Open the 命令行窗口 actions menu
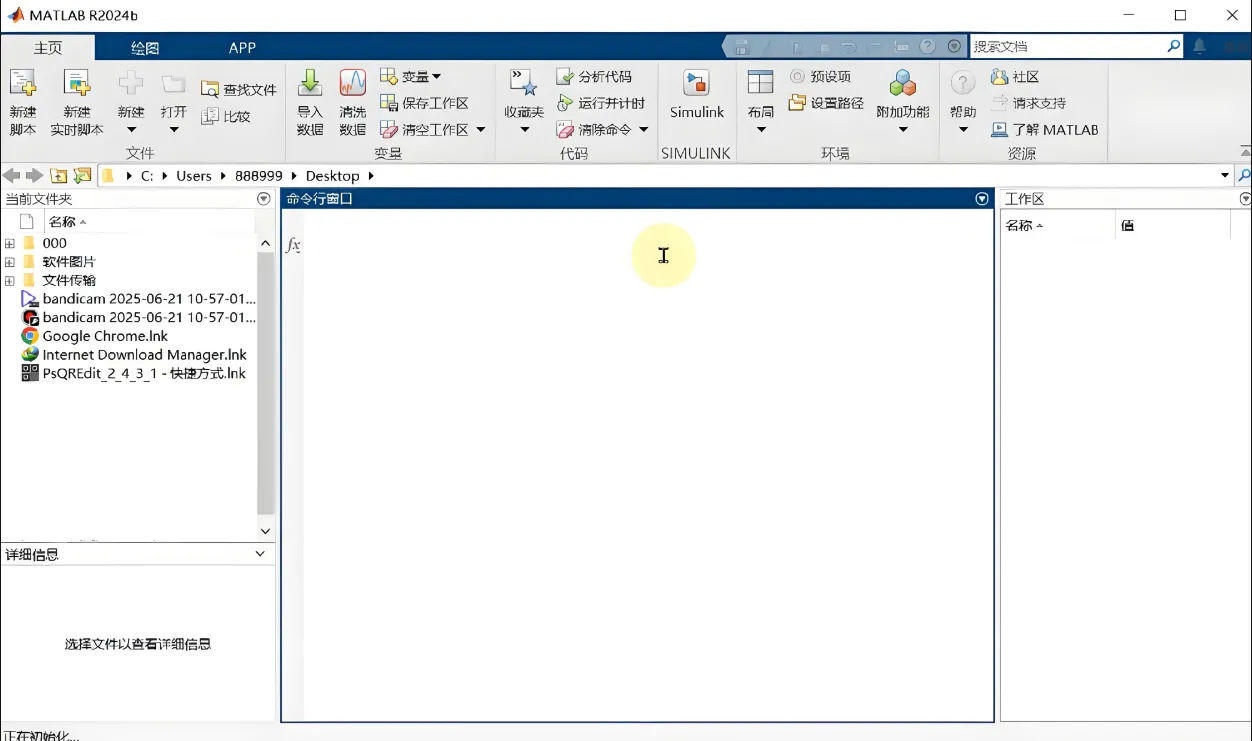The width and height of the screenshot is (1252, 741). (982, 199)
